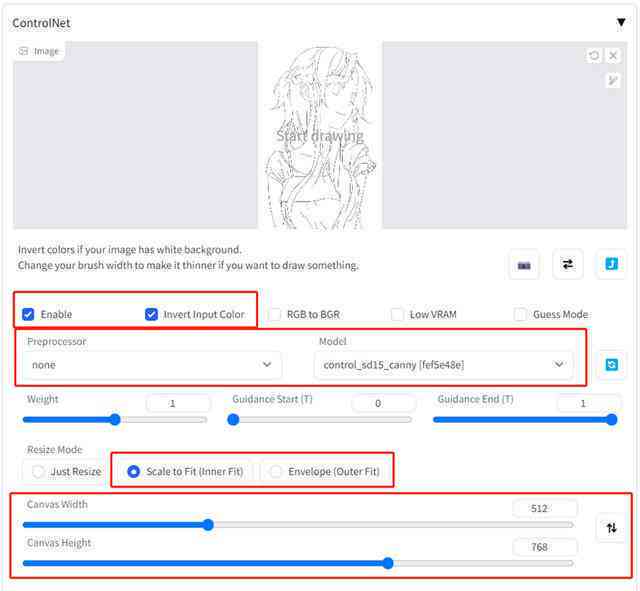Click the ControlNet panel title

point(41,23)
